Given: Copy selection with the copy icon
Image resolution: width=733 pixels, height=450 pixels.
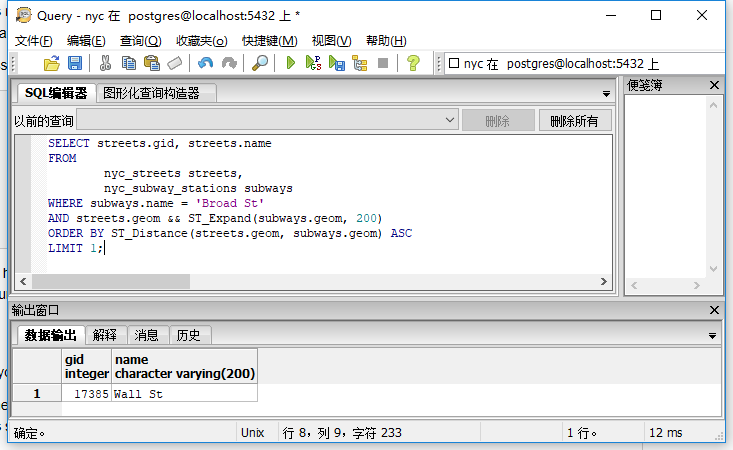Looking at the screenshot, I should click(x=129, y=63).
